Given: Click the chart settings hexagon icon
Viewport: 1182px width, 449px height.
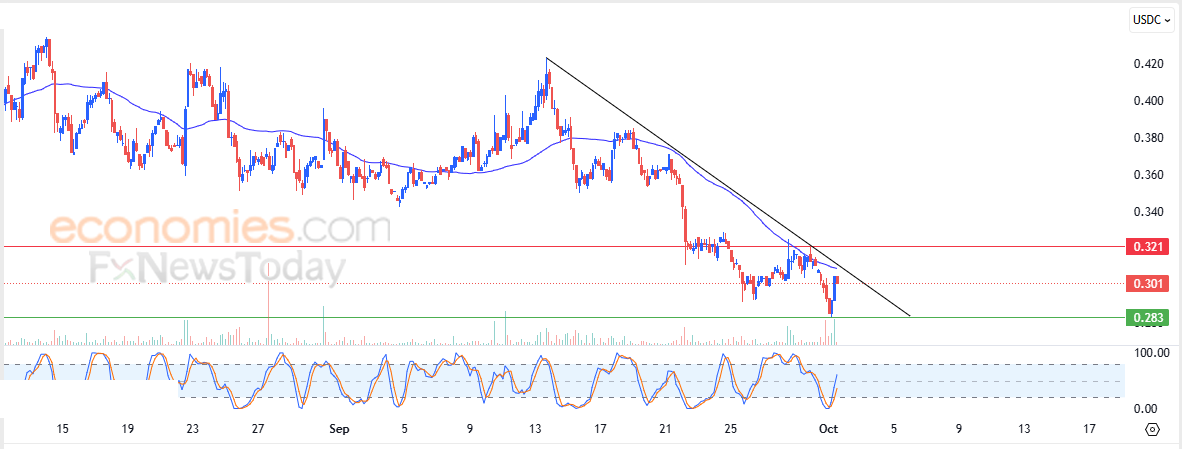Looking at the screenshot, I should (1152, 430).
